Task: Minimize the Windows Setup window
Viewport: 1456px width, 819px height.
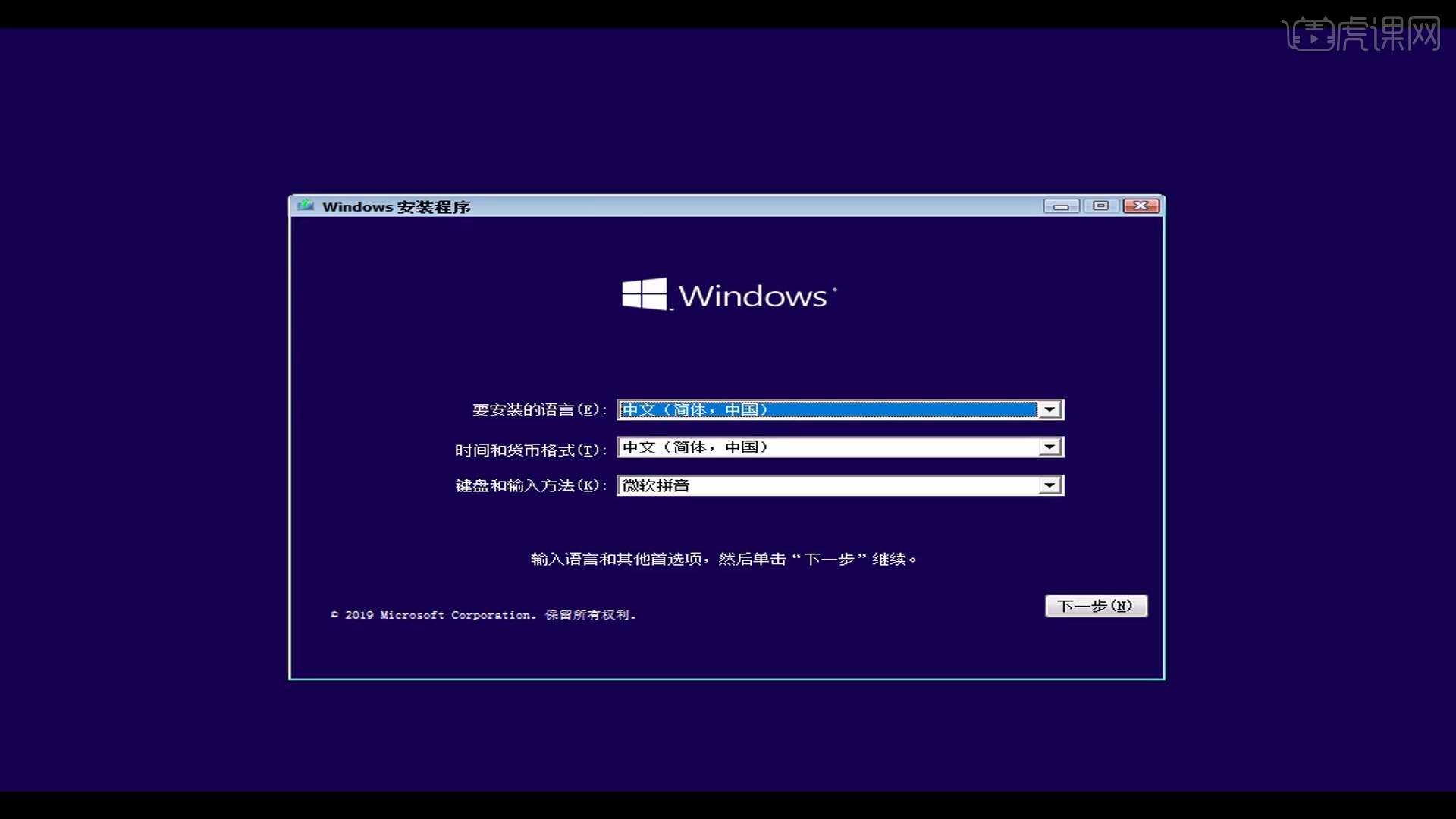Action: pos(1061,206)
